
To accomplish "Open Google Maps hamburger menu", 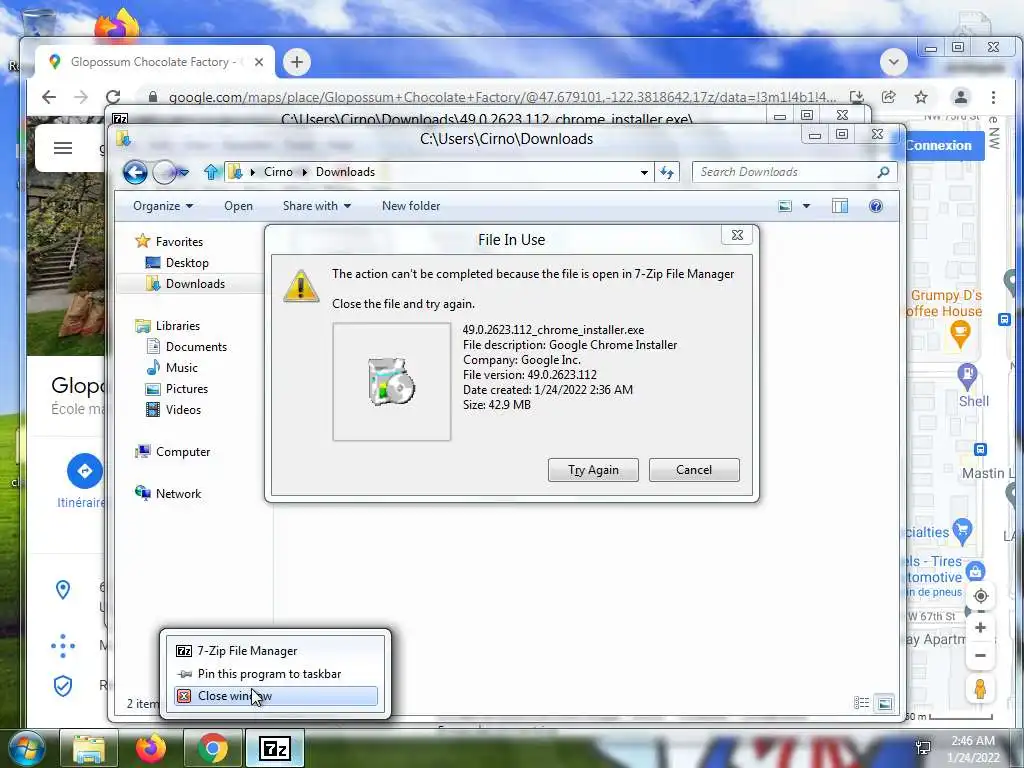I will tap(63, 148).
